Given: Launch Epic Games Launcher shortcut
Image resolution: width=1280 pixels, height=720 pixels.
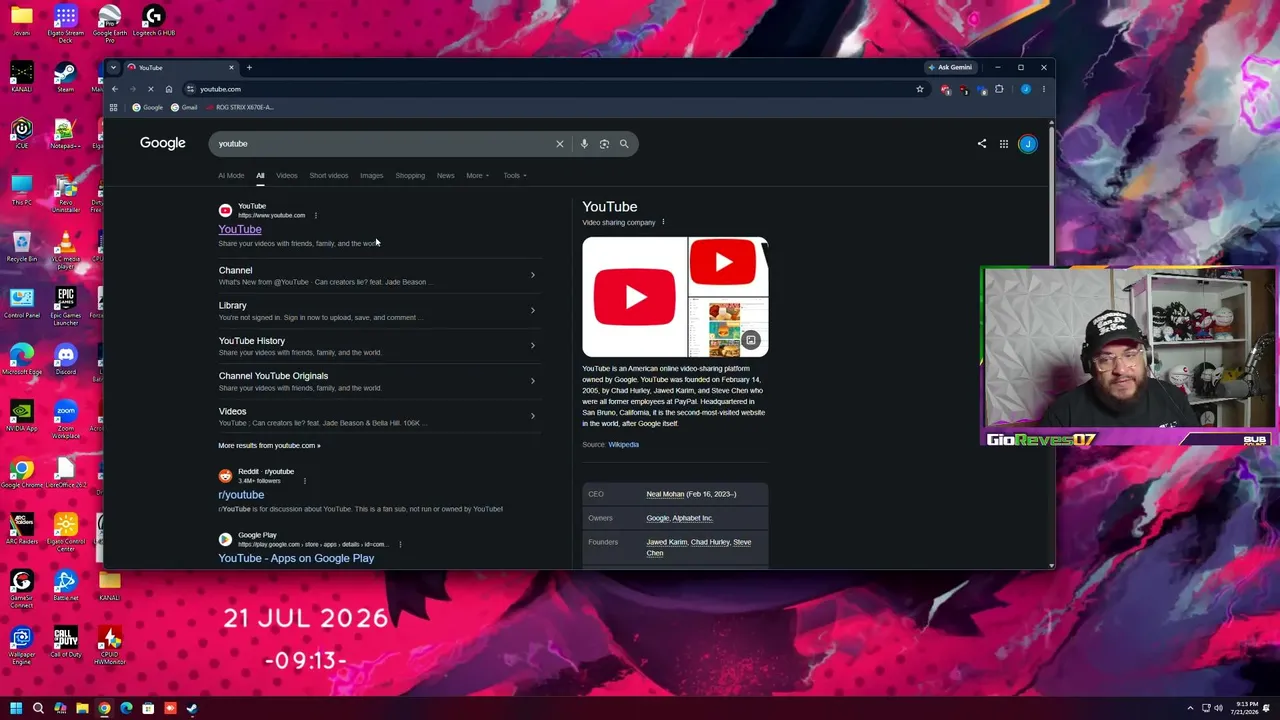Looking at the screenshot, I should (x=65, y=306).
